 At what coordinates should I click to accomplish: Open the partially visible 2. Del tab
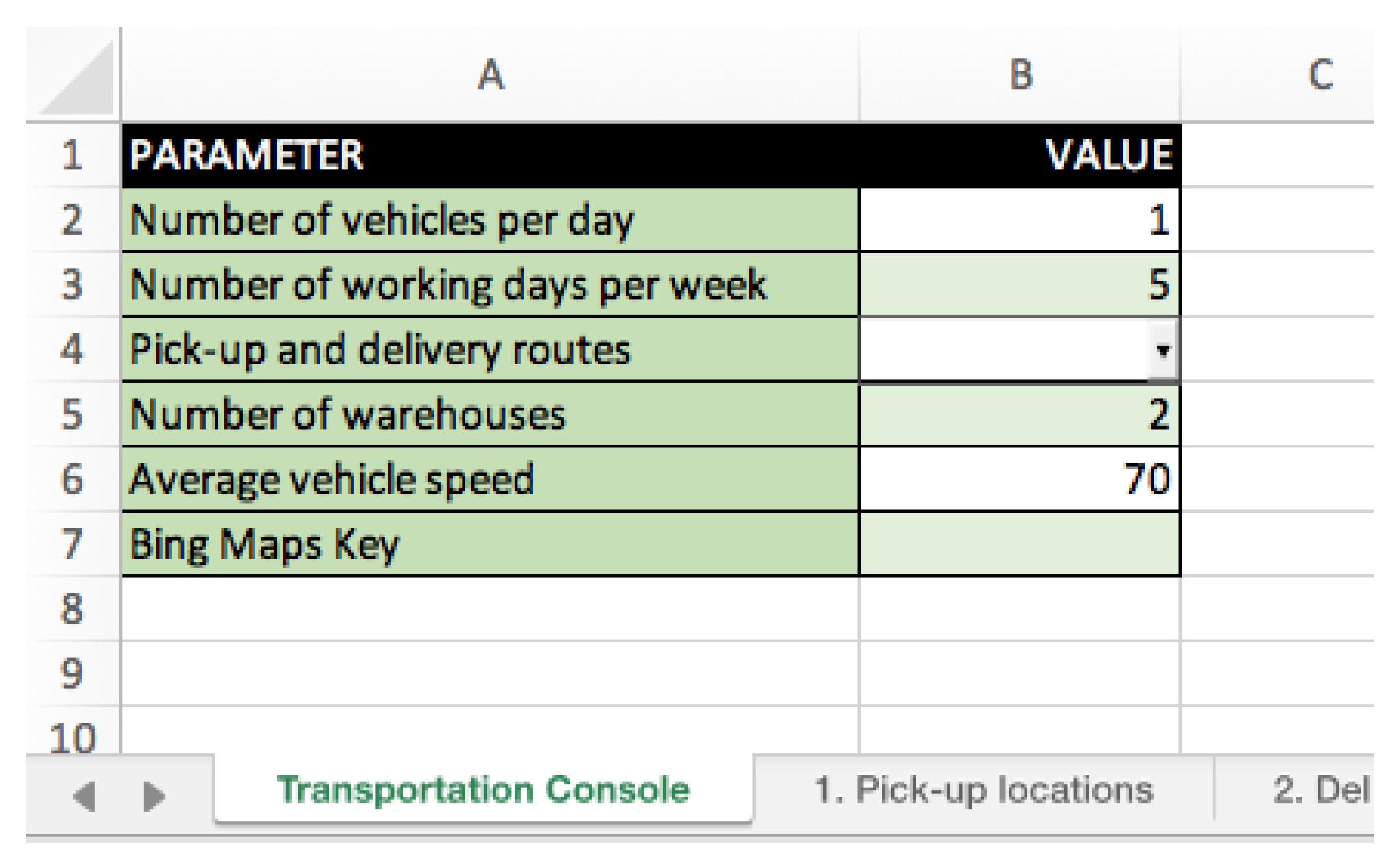(1319, 790)
